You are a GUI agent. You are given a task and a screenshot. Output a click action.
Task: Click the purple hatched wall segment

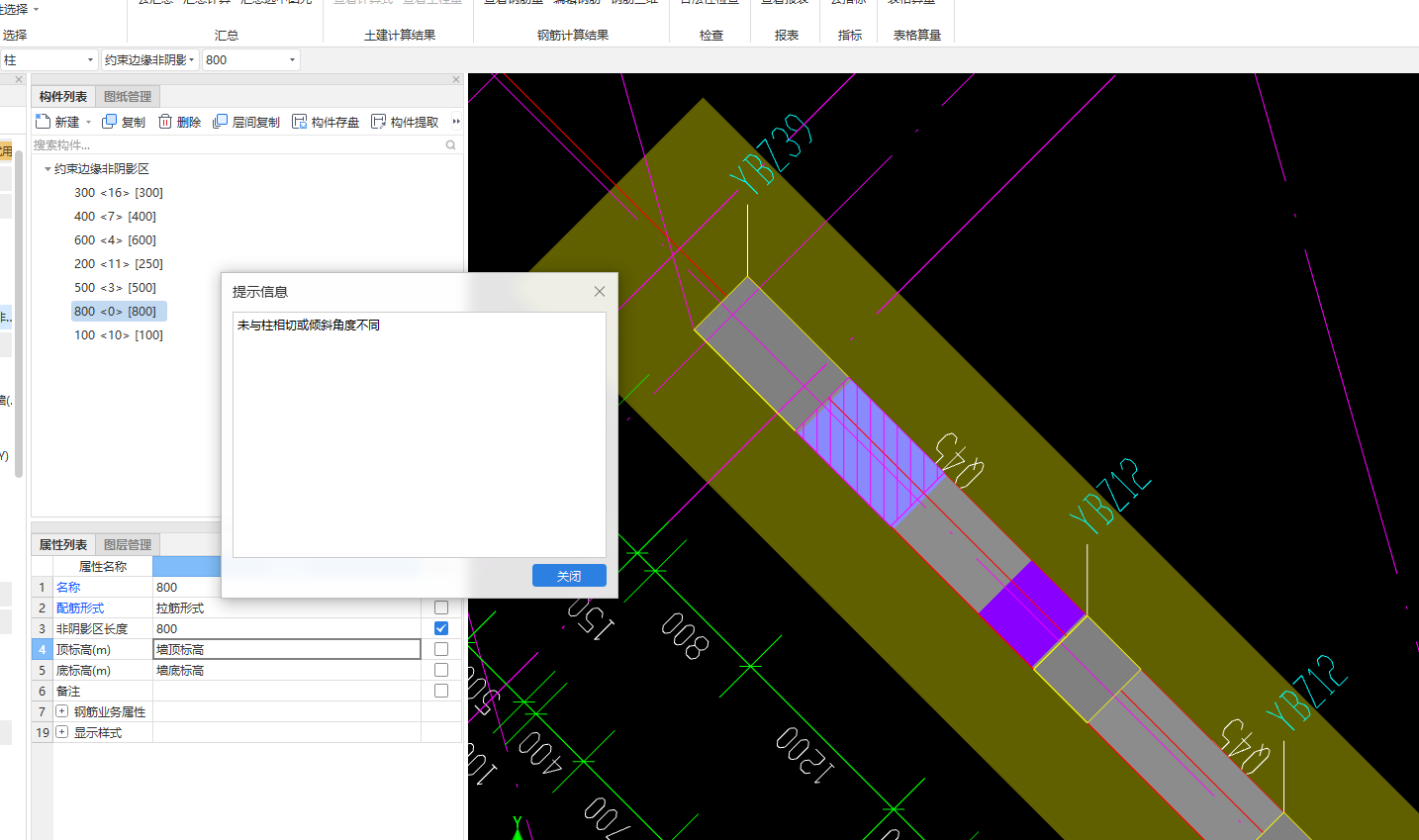869,450
